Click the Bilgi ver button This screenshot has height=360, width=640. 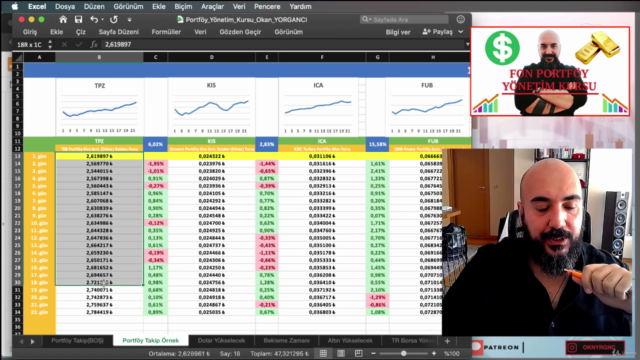pyautogui.click(x=398, y=32)
